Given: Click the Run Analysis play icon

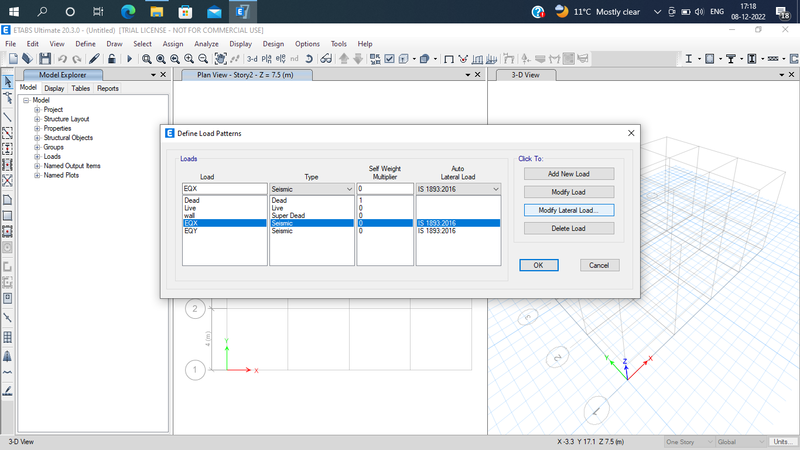Looking at the screenshot, I should point(129,59).
